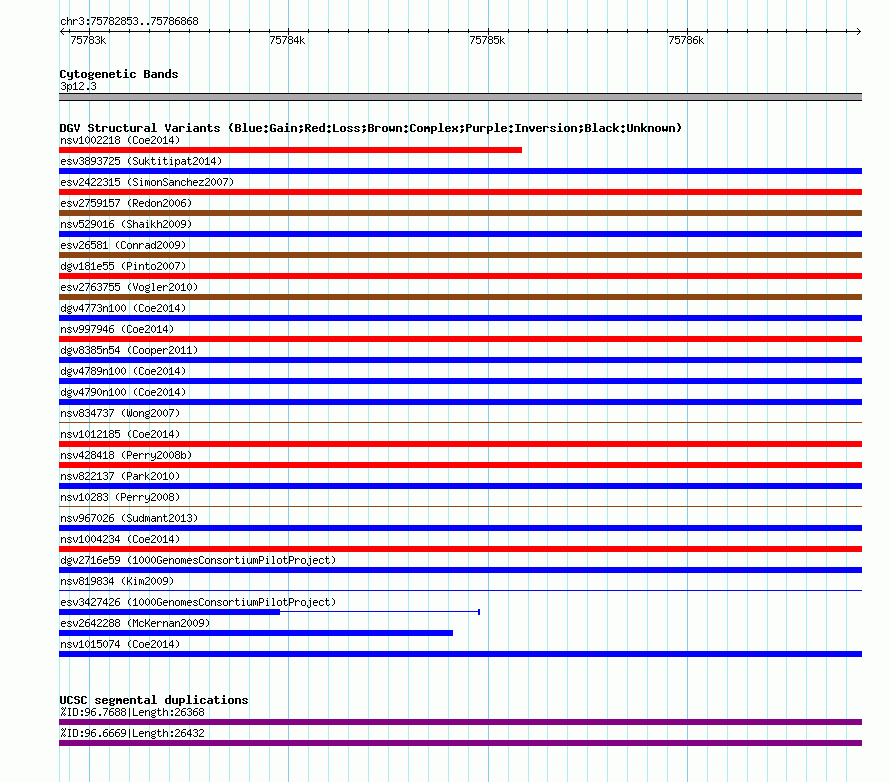Click the dgv4789n100 (Coe2014) label
This screenshot has width=890, height=782.
point(123,371)
